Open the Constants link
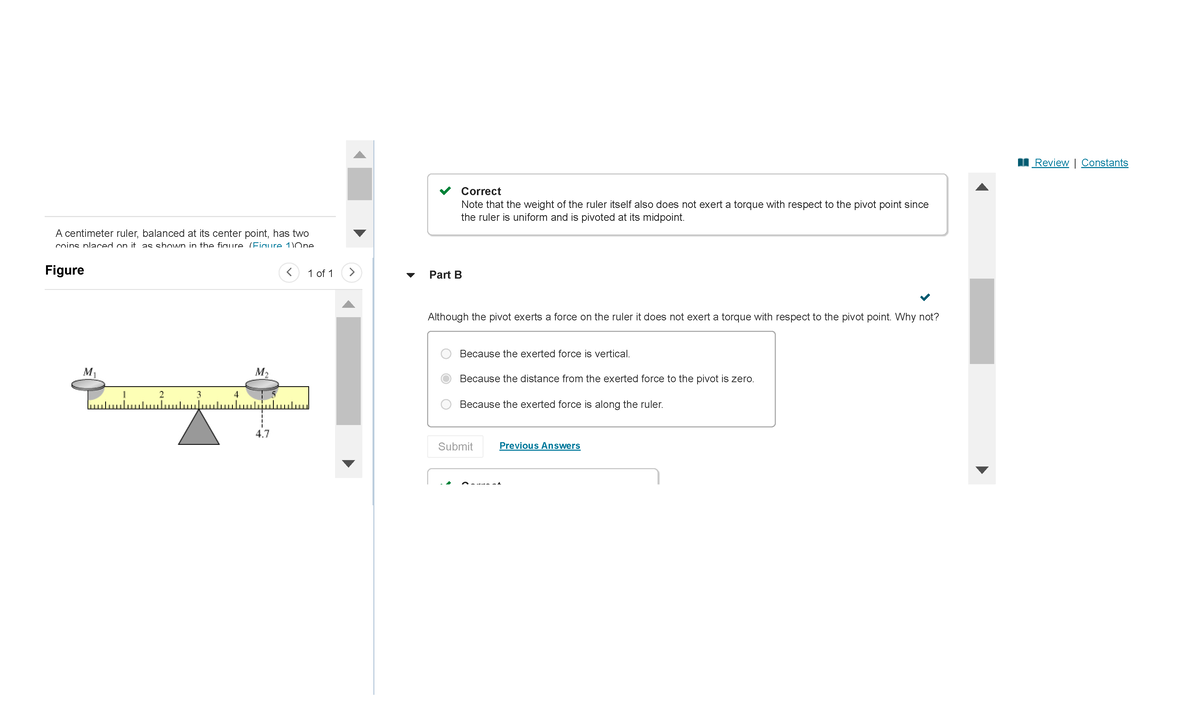Screen dimensions: 1200x728 [1104, 163]
